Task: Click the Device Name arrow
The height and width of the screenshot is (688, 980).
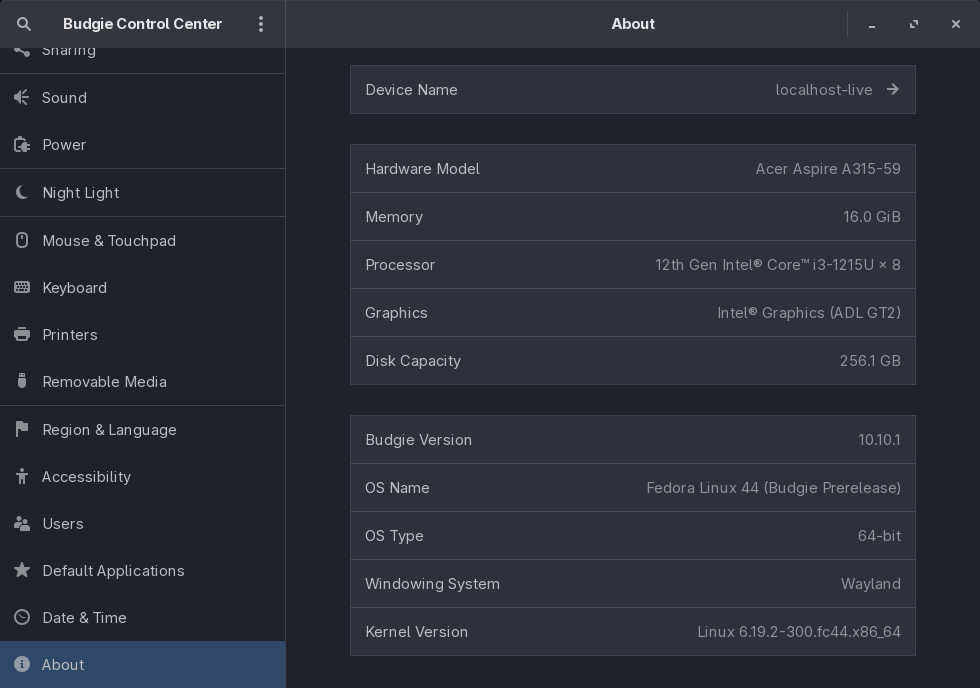Action: 892,90
